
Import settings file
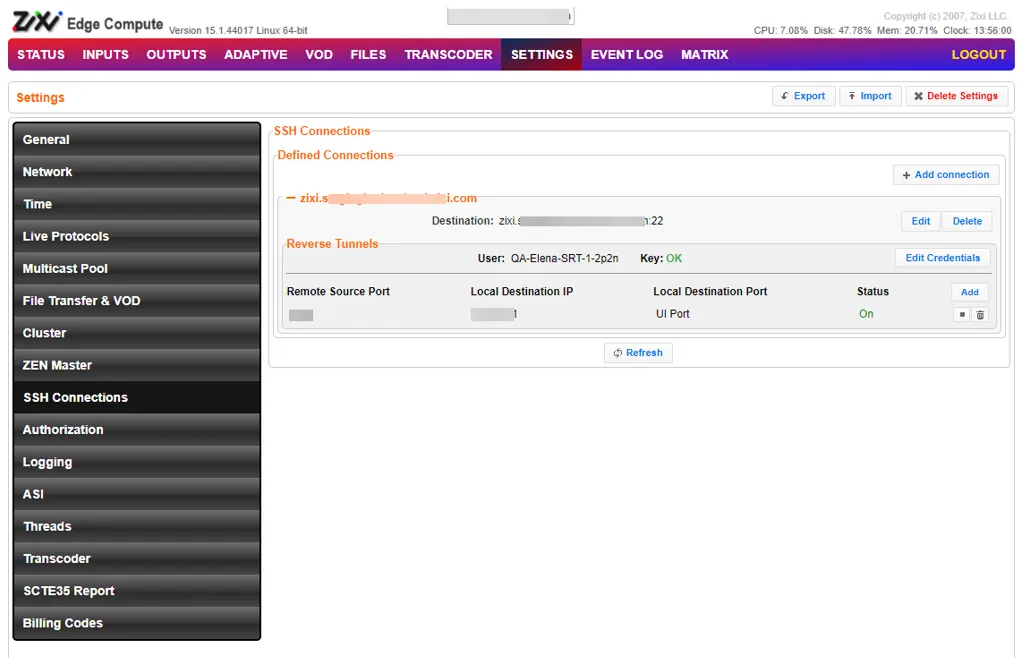870,96
